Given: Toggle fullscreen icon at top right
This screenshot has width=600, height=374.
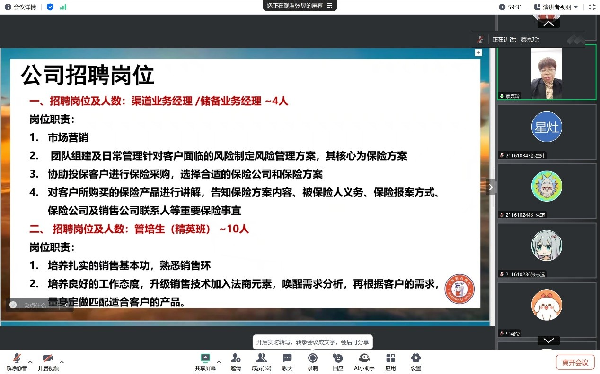Looking at the screenshot, I should [x=592, y=7].
